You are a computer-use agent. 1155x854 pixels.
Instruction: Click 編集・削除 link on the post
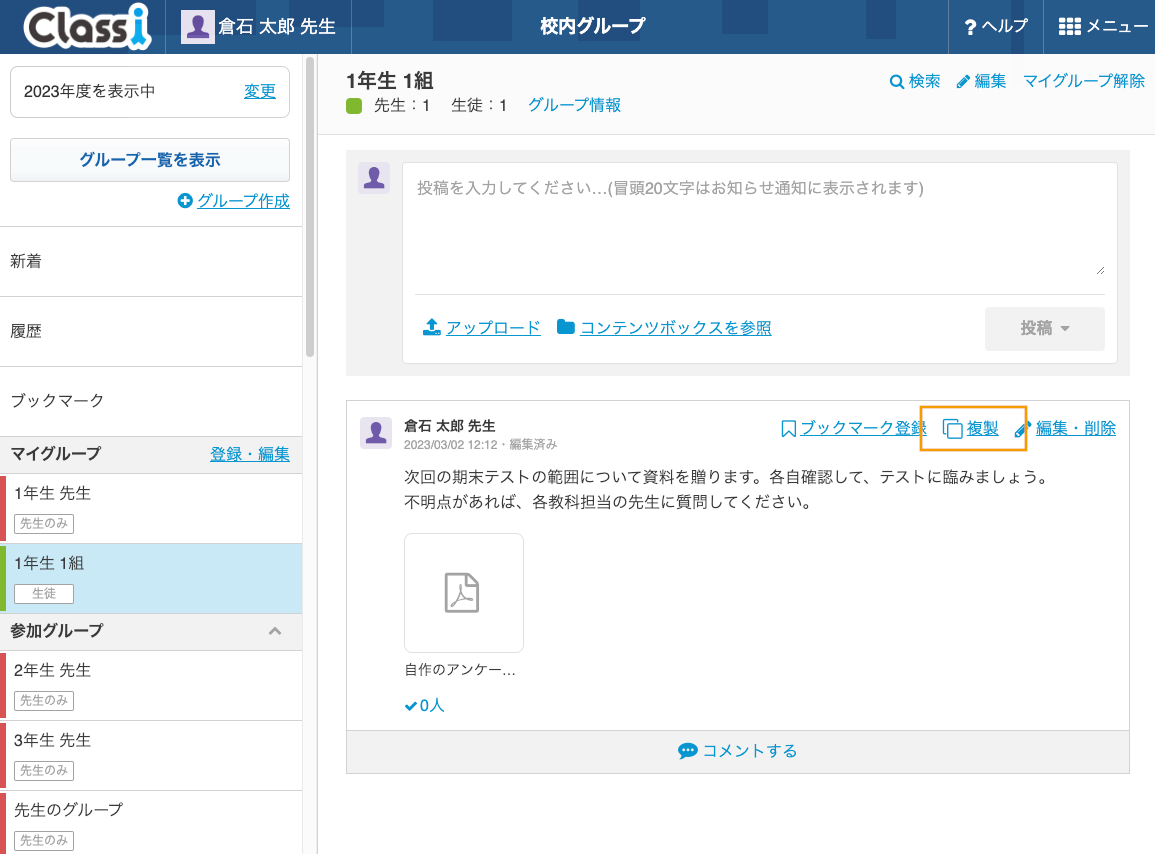point(1075,428)
